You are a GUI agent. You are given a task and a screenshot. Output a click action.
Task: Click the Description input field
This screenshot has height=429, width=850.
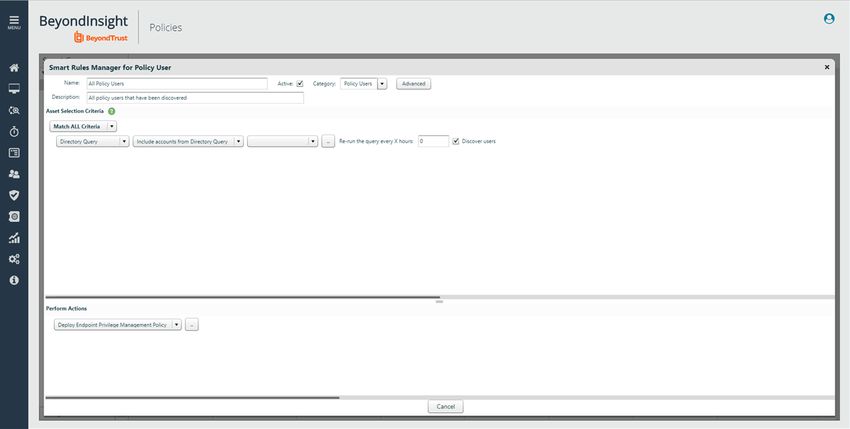[195, 98]
